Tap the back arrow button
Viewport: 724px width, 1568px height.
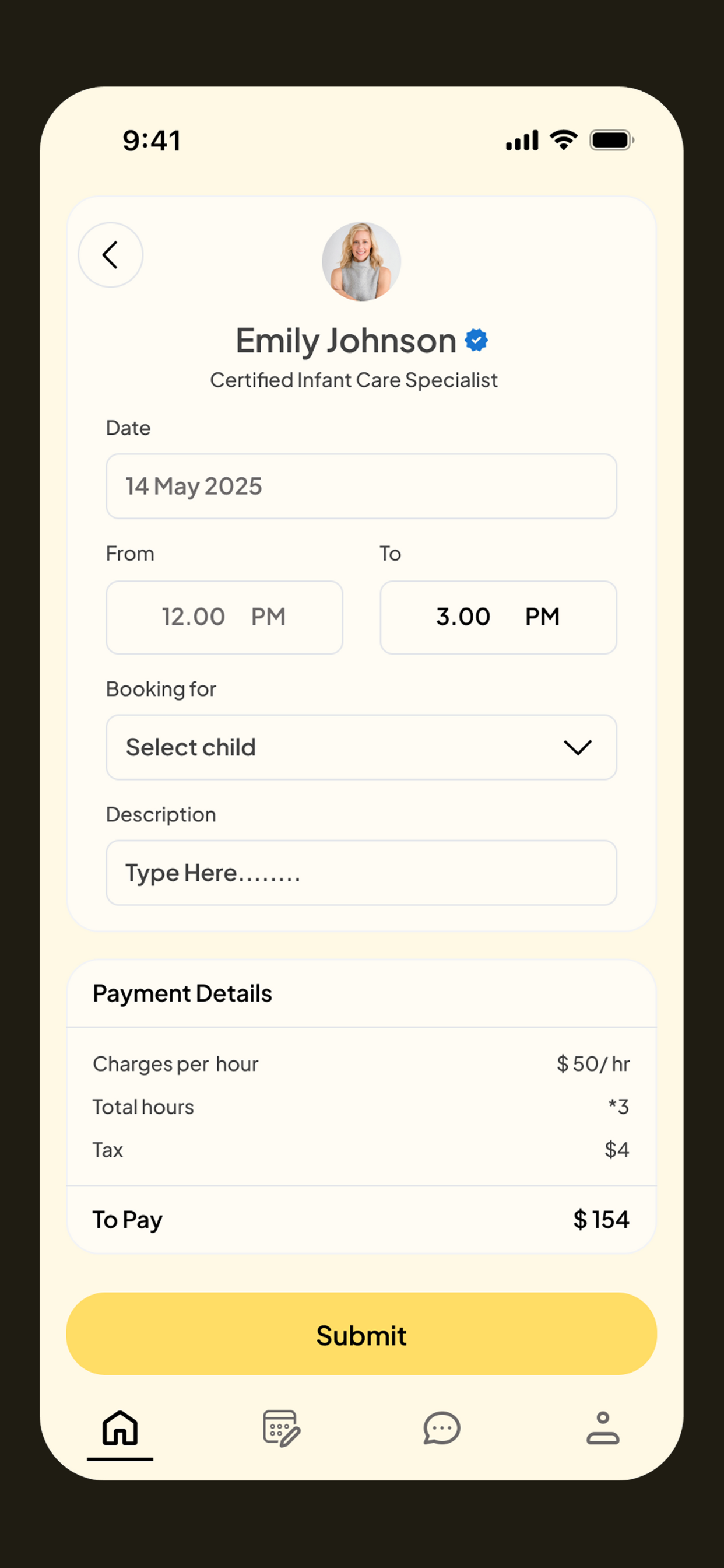coord(110,254)
